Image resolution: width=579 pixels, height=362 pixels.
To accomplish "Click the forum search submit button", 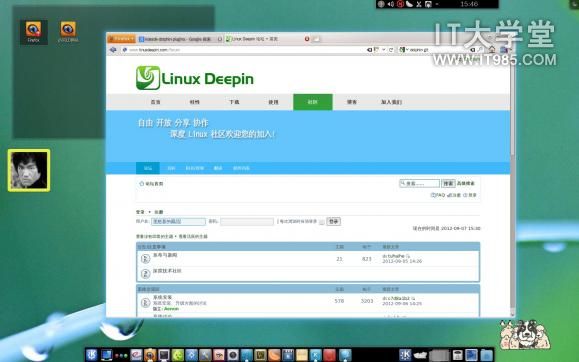I will tap(448, 183).
